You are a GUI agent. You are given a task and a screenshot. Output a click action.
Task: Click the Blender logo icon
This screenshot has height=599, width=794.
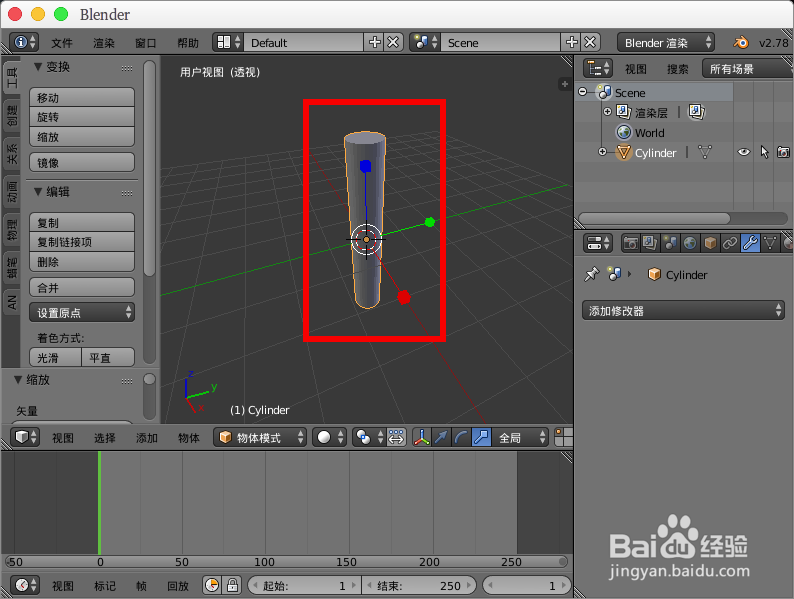click(x=741, y=43)
